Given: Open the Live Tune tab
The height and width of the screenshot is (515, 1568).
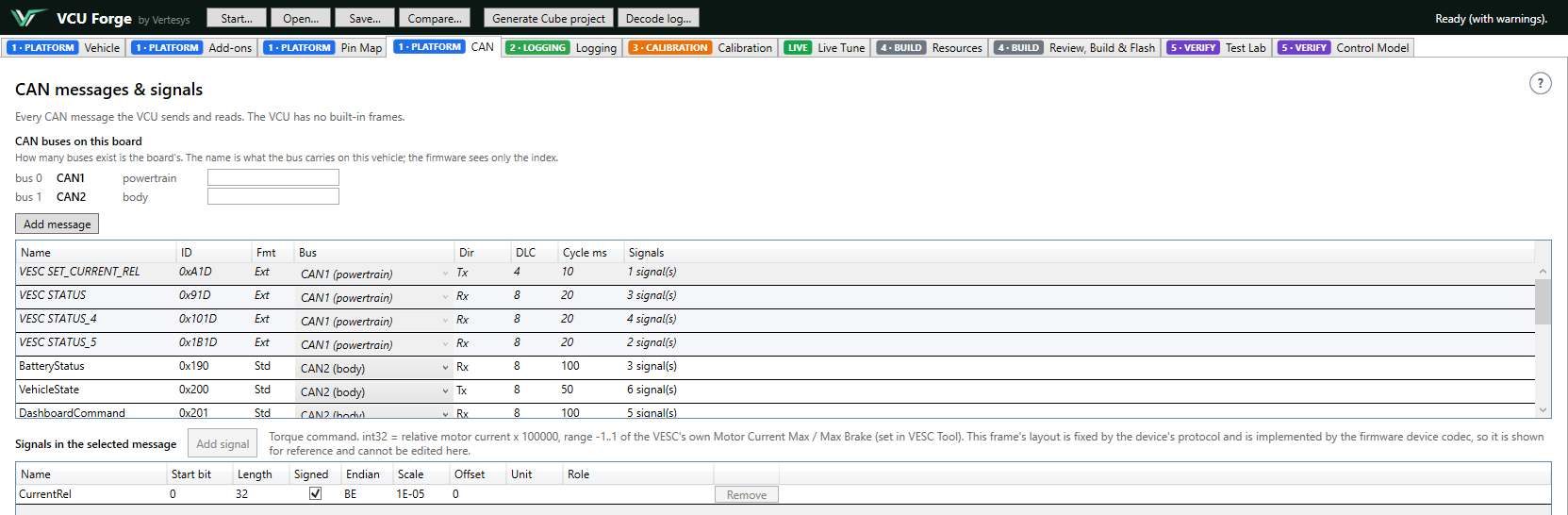Looking at the screenshot, I should tap(825, 47).
